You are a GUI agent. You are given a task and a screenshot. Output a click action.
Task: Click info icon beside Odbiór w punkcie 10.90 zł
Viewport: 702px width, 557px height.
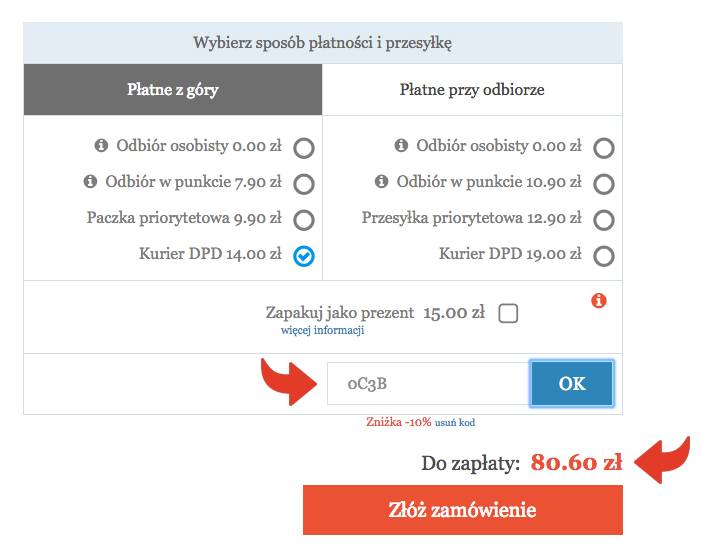(381, 182)
